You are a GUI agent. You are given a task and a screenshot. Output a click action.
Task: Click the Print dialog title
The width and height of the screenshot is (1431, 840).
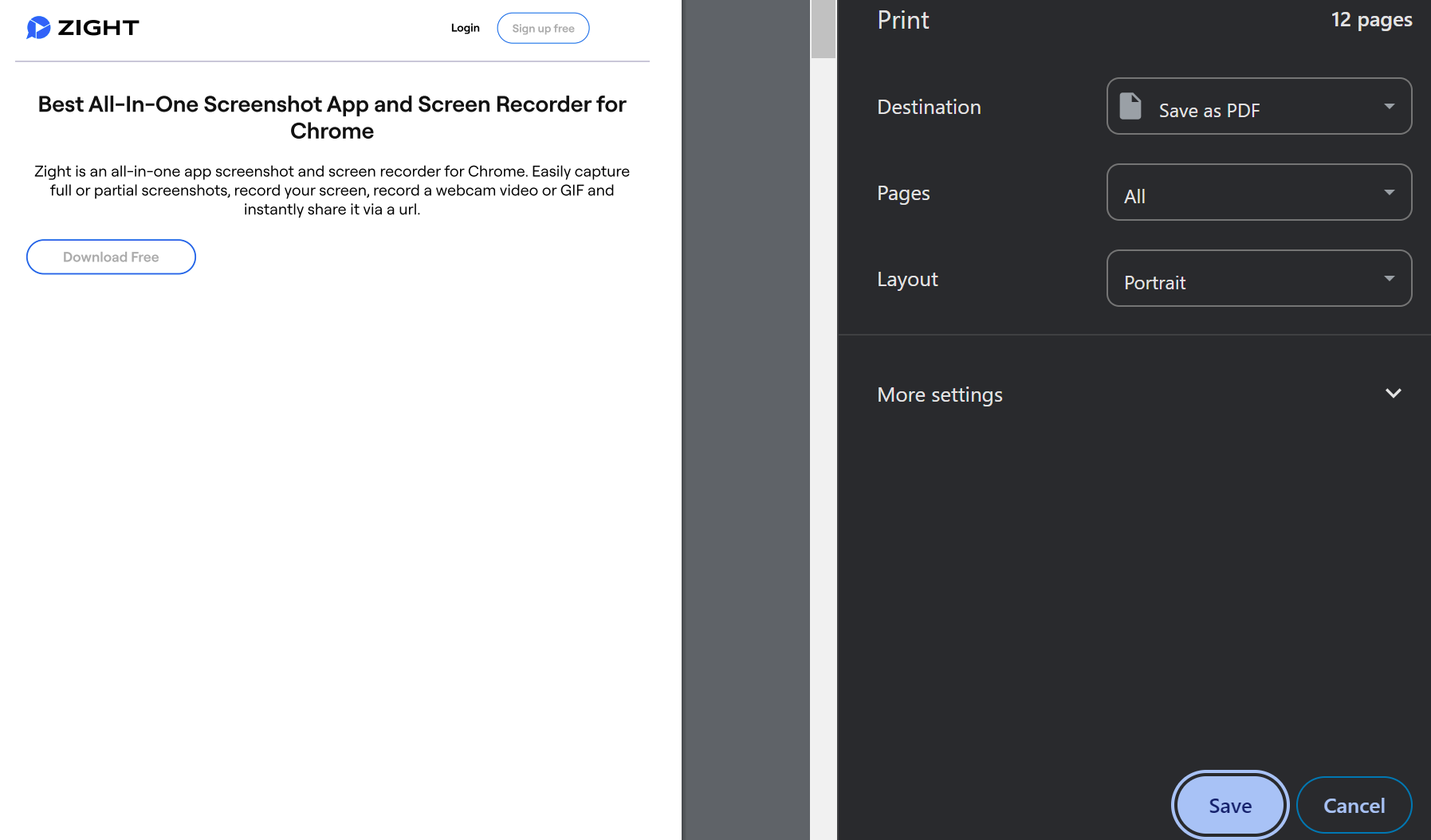point(903,20)
